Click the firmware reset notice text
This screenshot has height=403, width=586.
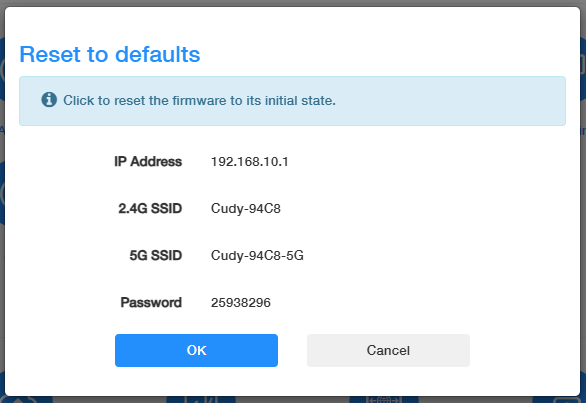(199, 100)
